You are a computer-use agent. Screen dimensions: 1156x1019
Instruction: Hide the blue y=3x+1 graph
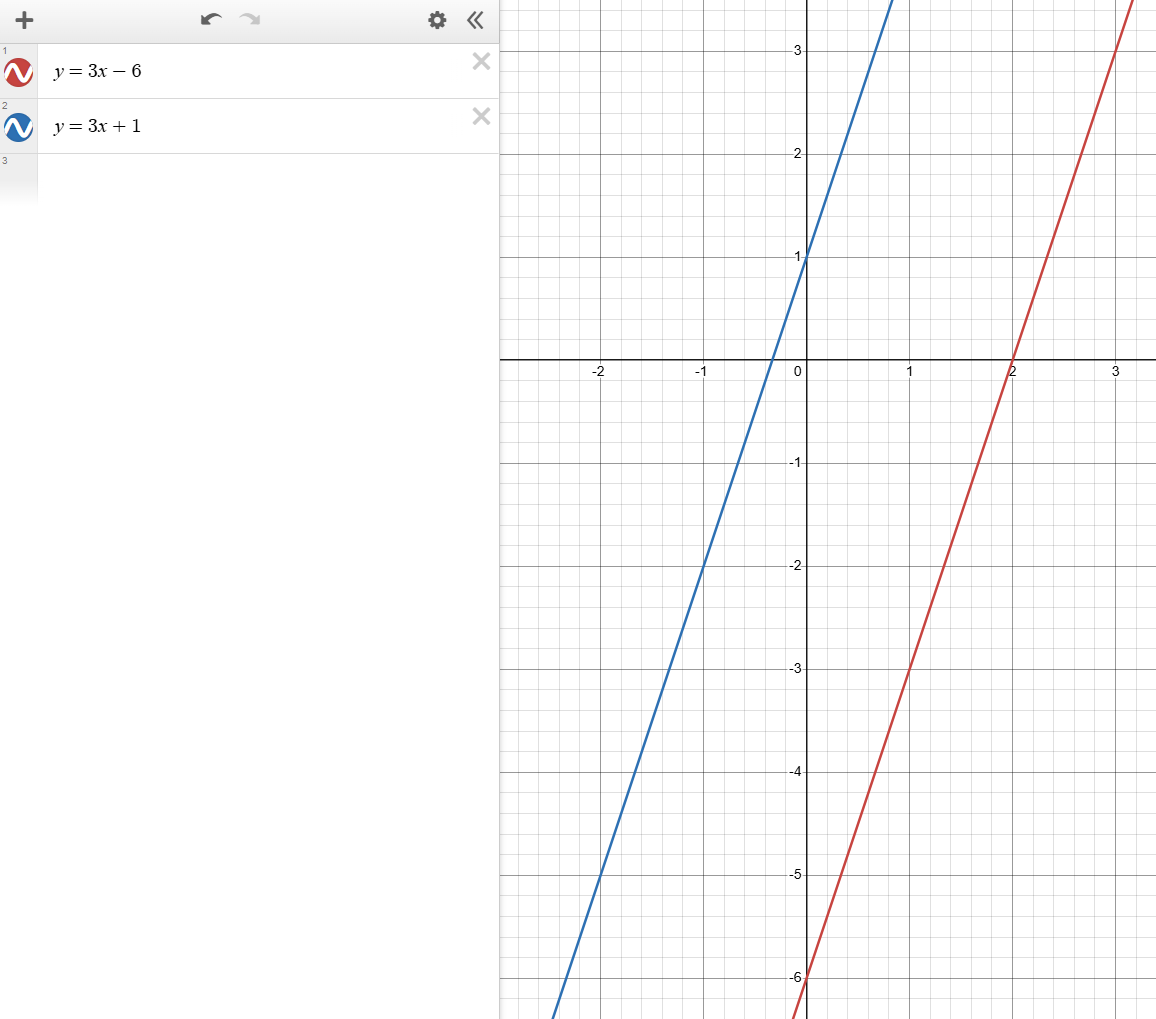18,127
